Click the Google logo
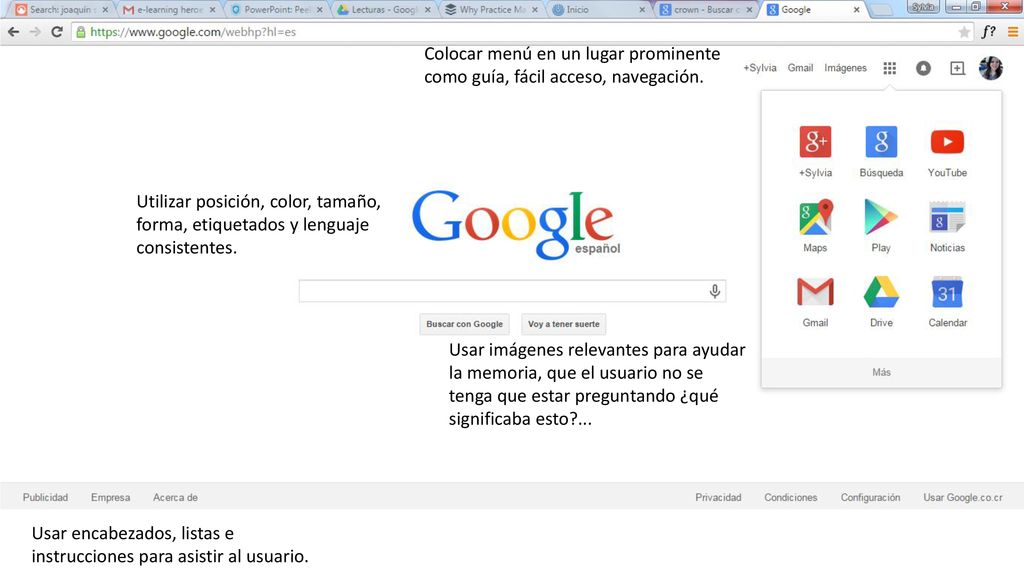The width and height of the screenshot is (1024, 576). tap(515, 225)
